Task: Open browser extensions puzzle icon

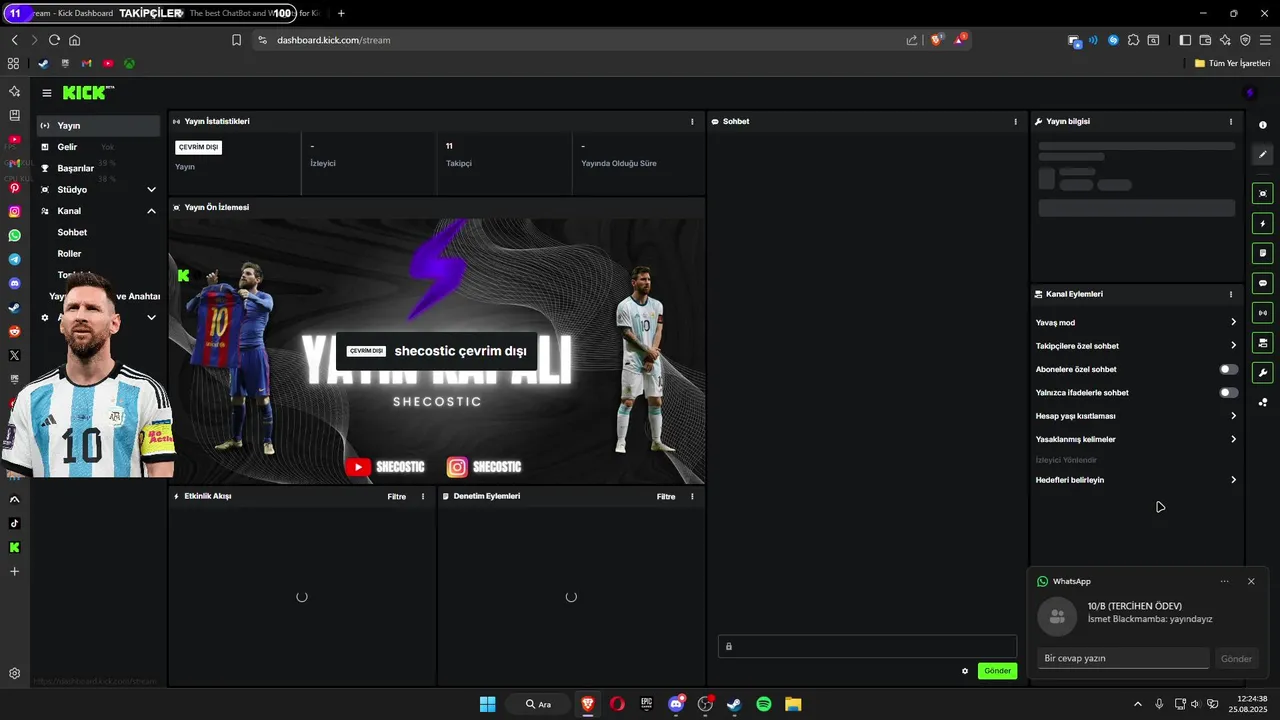Action: (x=1133, y=40)
